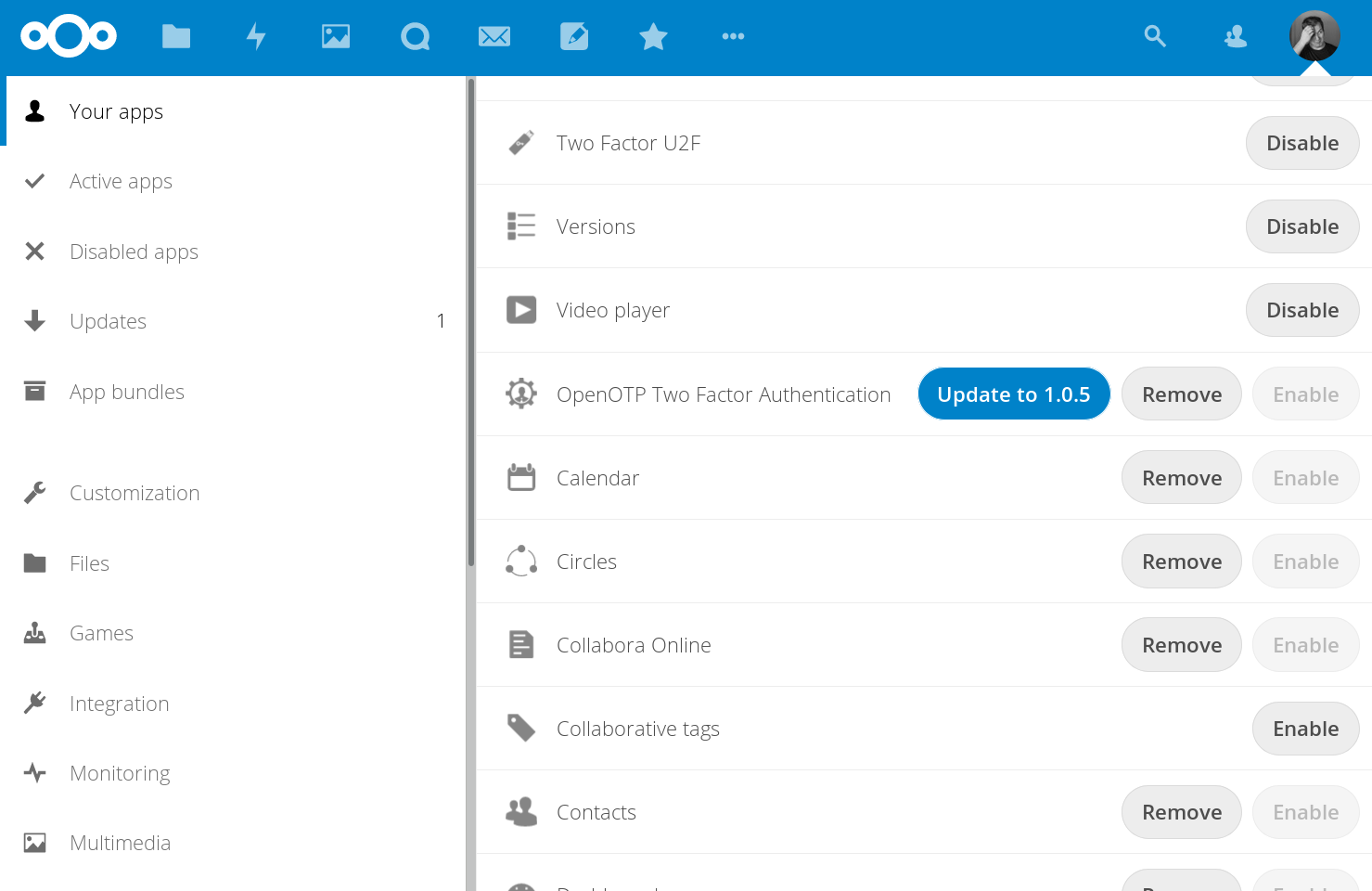The image size is (1372, 891).
Task: Disable the Versions app
Action: [x=1302, y=226]
